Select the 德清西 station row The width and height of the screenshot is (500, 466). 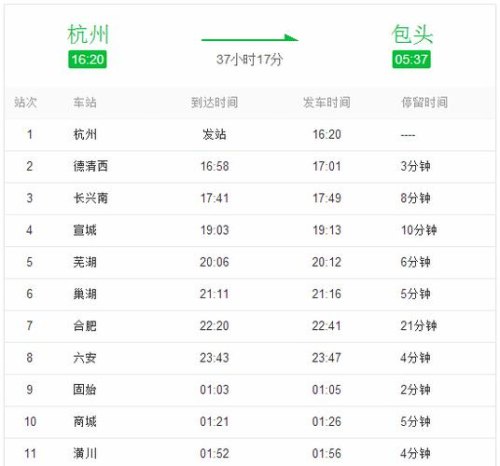coord(250,166)
